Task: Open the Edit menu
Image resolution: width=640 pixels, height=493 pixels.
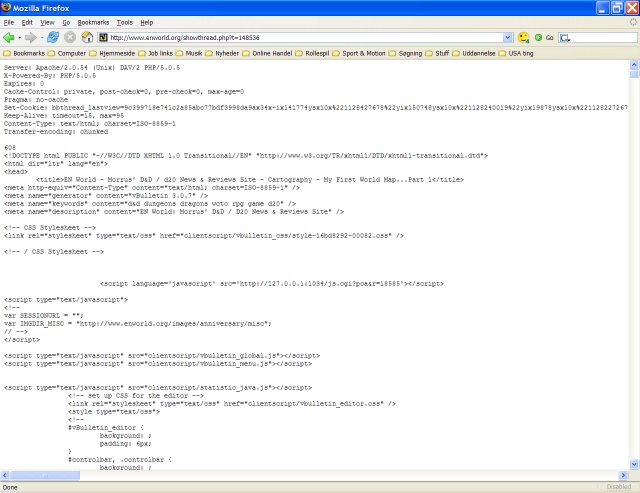Action: 27,22
